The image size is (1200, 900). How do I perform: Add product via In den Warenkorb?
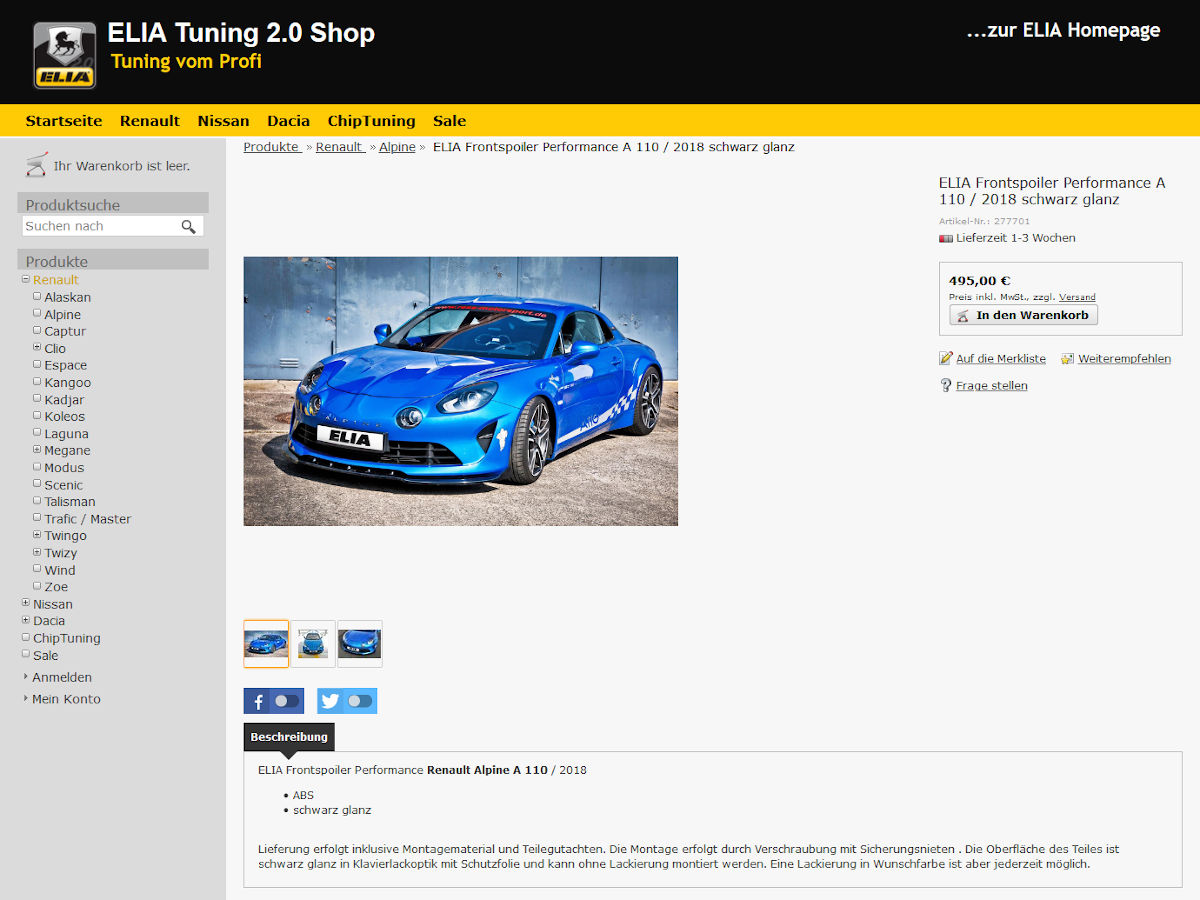(x=1024, y=315)
